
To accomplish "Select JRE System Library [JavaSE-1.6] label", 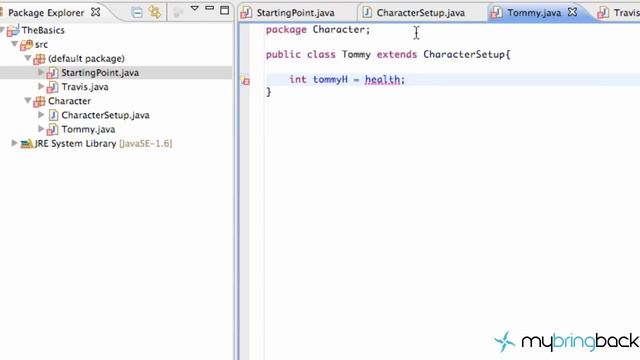I will pos(103,144).
